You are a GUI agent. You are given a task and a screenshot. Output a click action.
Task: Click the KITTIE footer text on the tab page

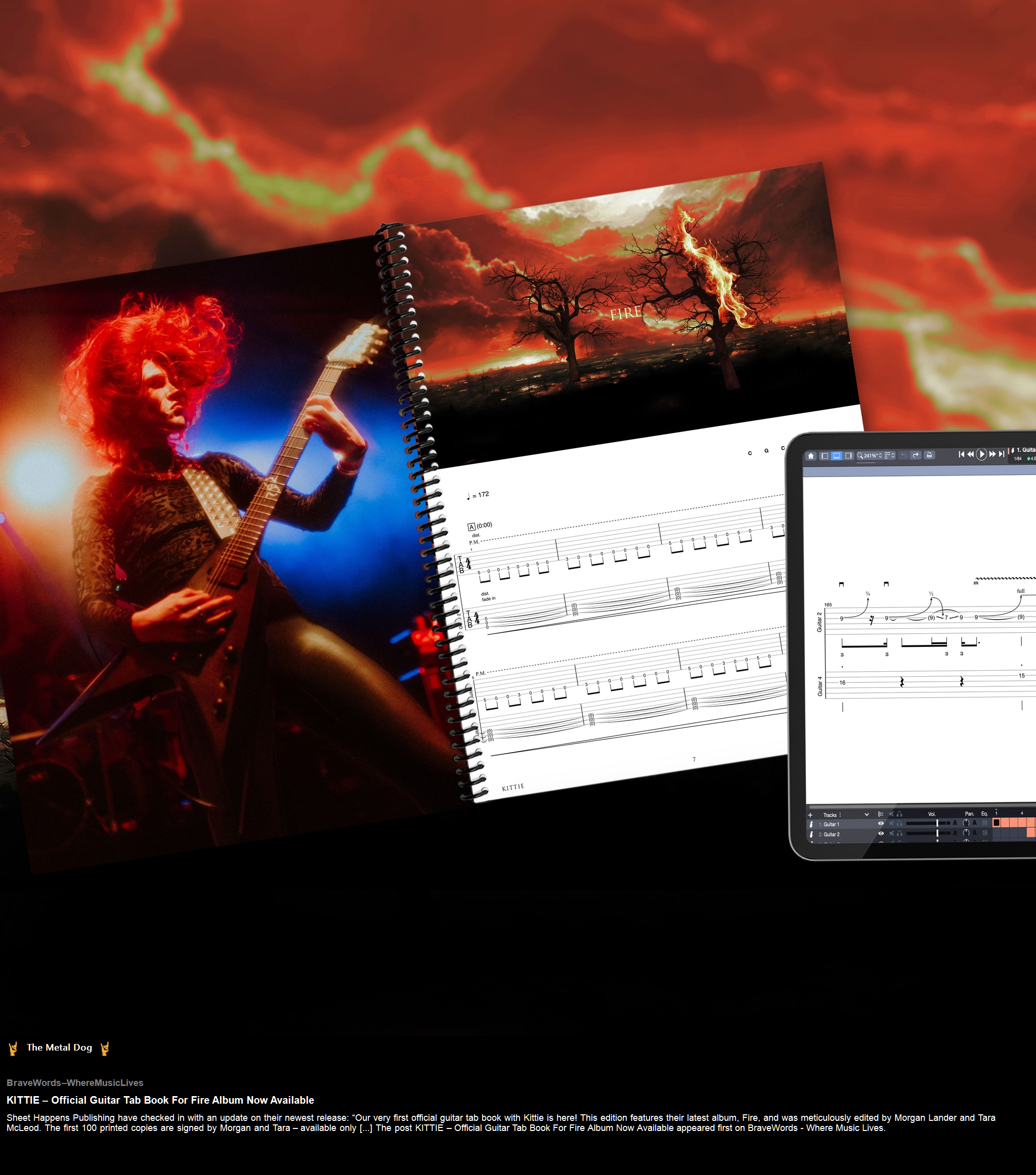(x=513, y=788)
